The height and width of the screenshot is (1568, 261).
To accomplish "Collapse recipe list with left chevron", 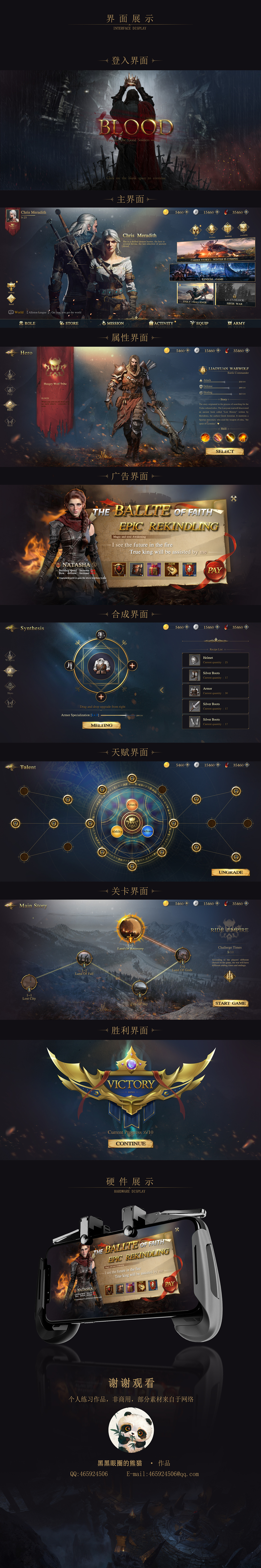I will (x=162, y=690).
